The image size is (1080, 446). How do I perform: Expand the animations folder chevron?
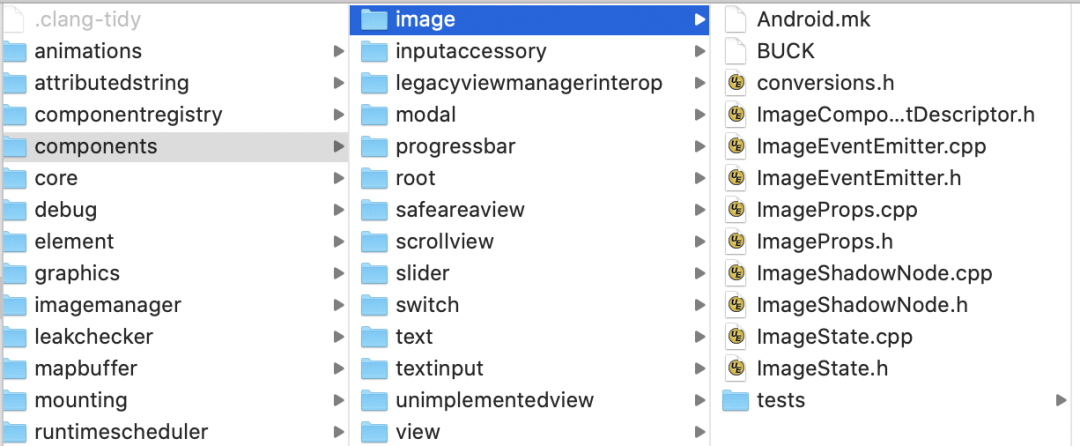click(338, 51)
